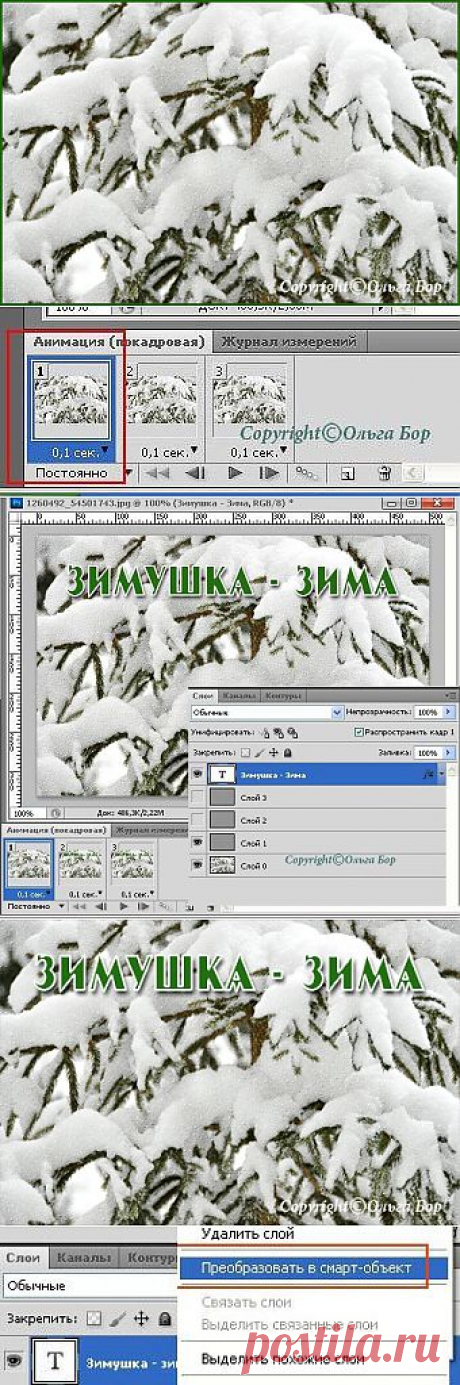
Task: Click T thumbnail of text layer in five-layer panel
Action: pos(223,774)
